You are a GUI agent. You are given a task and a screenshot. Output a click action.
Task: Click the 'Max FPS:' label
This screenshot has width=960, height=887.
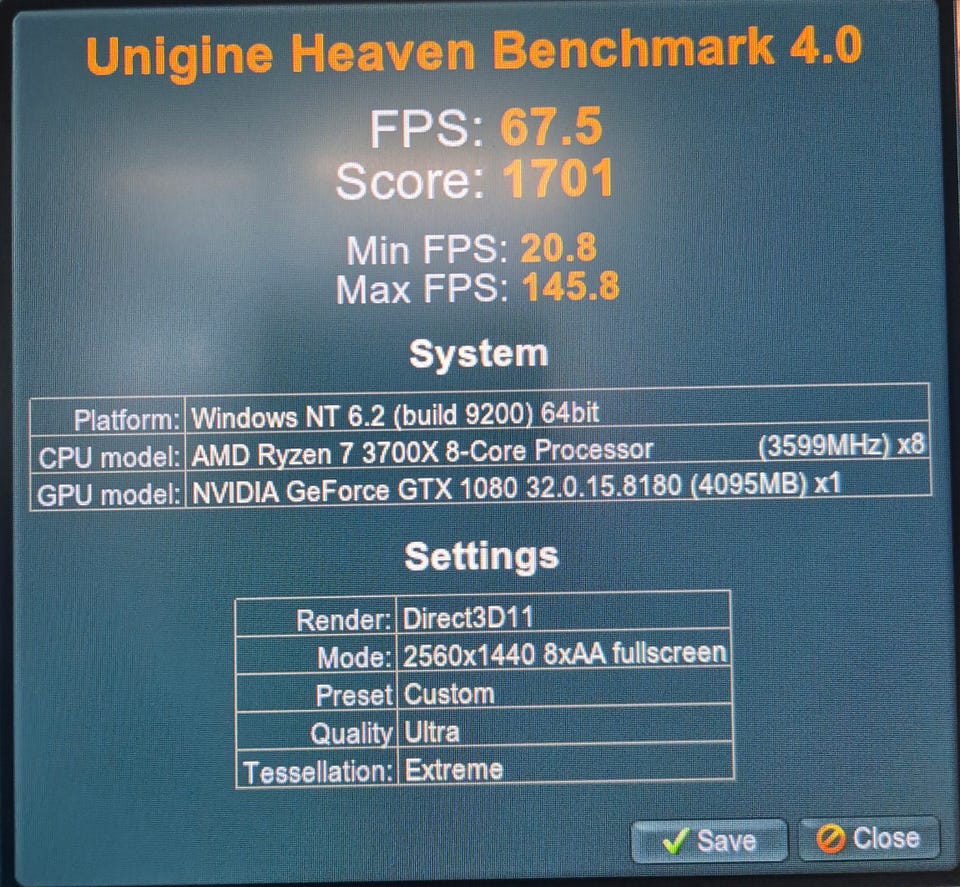tap(422, 289)
